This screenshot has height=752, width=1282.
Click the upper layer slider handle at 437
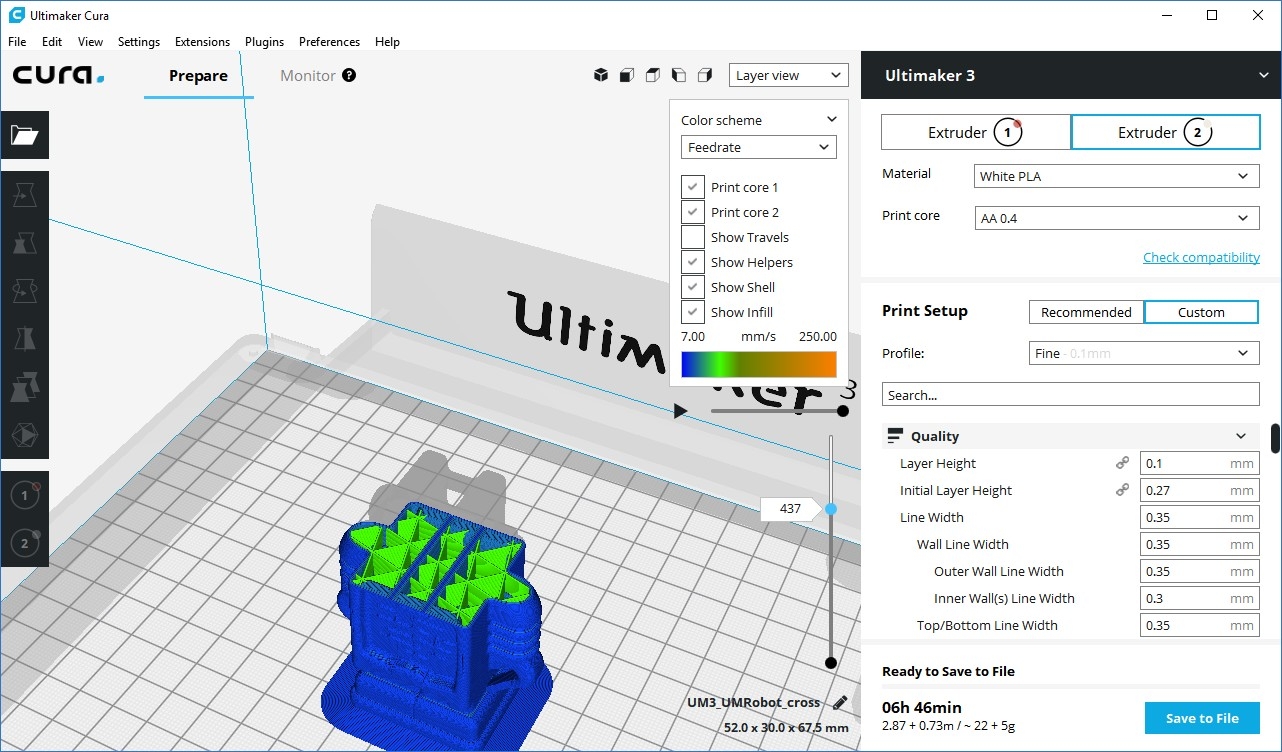tap(830, 509)
